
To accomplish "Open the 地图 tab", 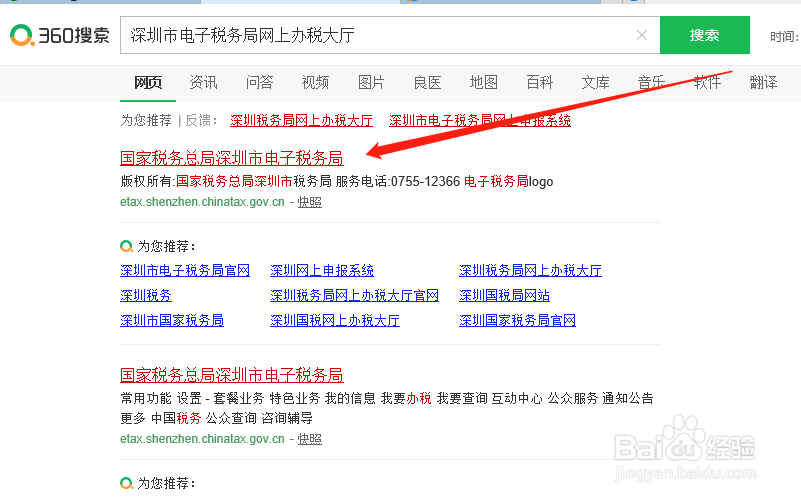I will [x=484, y=82].
